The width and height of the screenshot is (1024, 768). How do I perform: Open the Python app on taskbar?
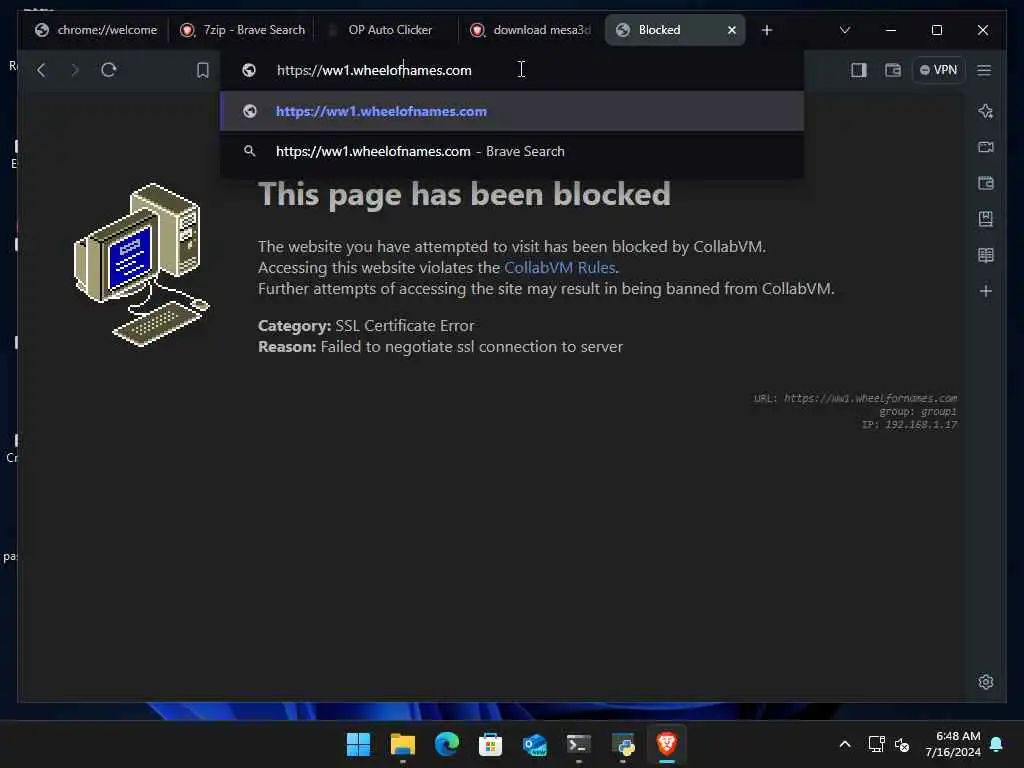click(622, 744)
